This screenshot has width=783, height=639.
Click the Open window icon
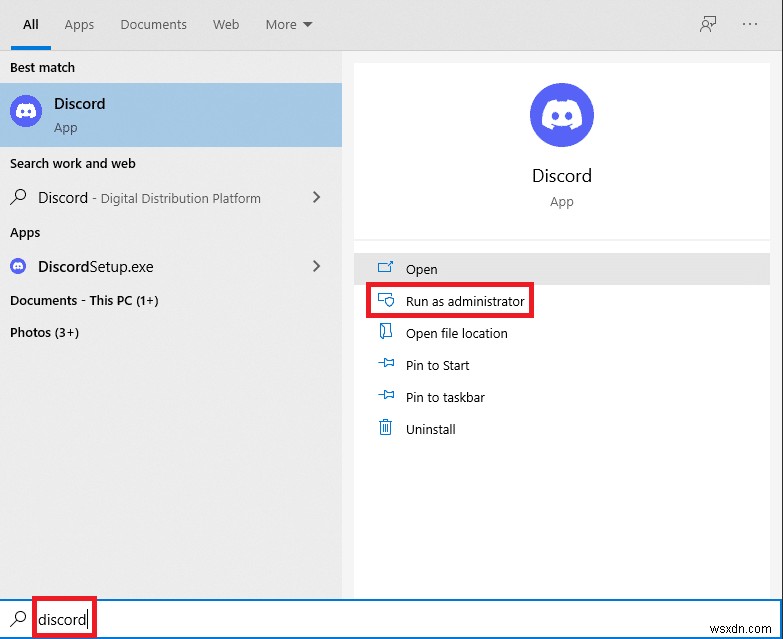[385, 267]
